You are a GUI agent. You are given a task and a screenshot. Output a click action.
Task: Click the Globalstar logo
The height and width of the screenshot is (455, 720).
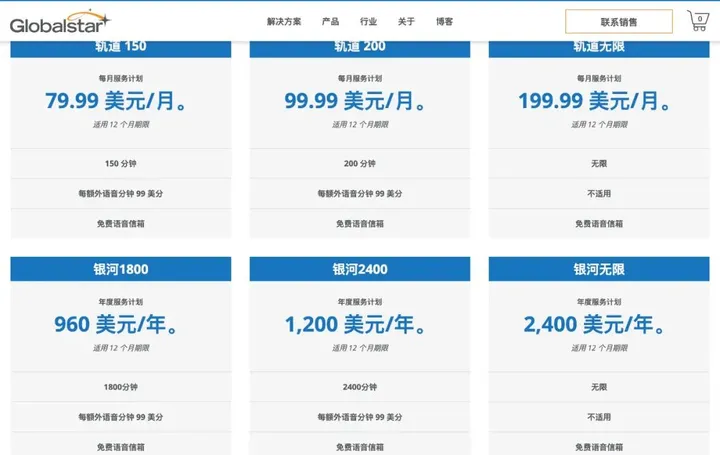(60, 22)
